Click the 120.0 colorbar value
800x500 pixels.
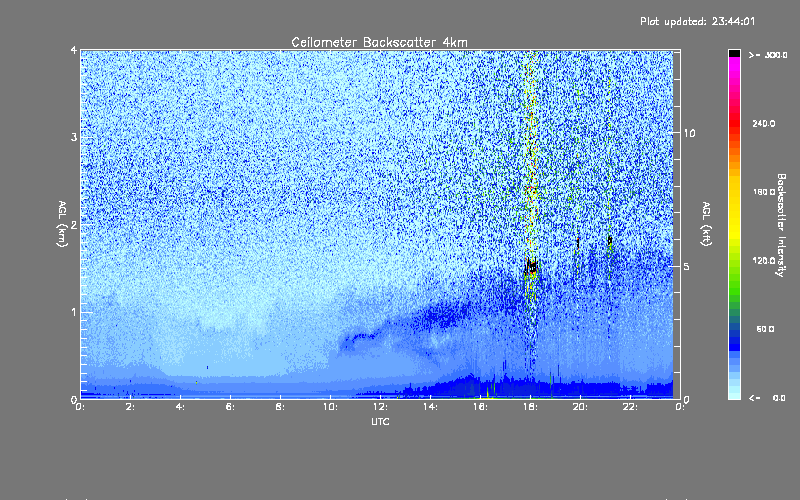(764, 261)
